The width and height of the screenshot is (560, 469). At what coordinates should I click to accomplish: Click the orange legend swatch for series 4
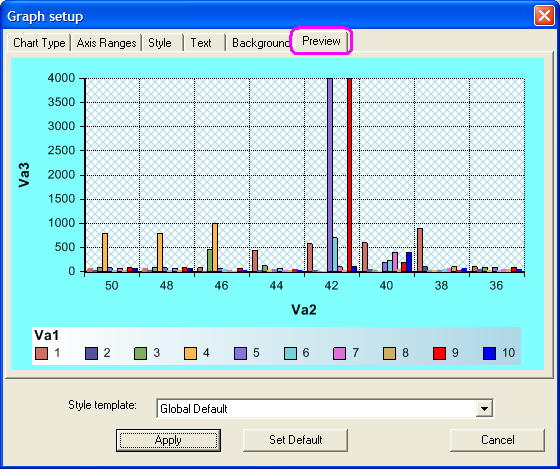[190, 353]
